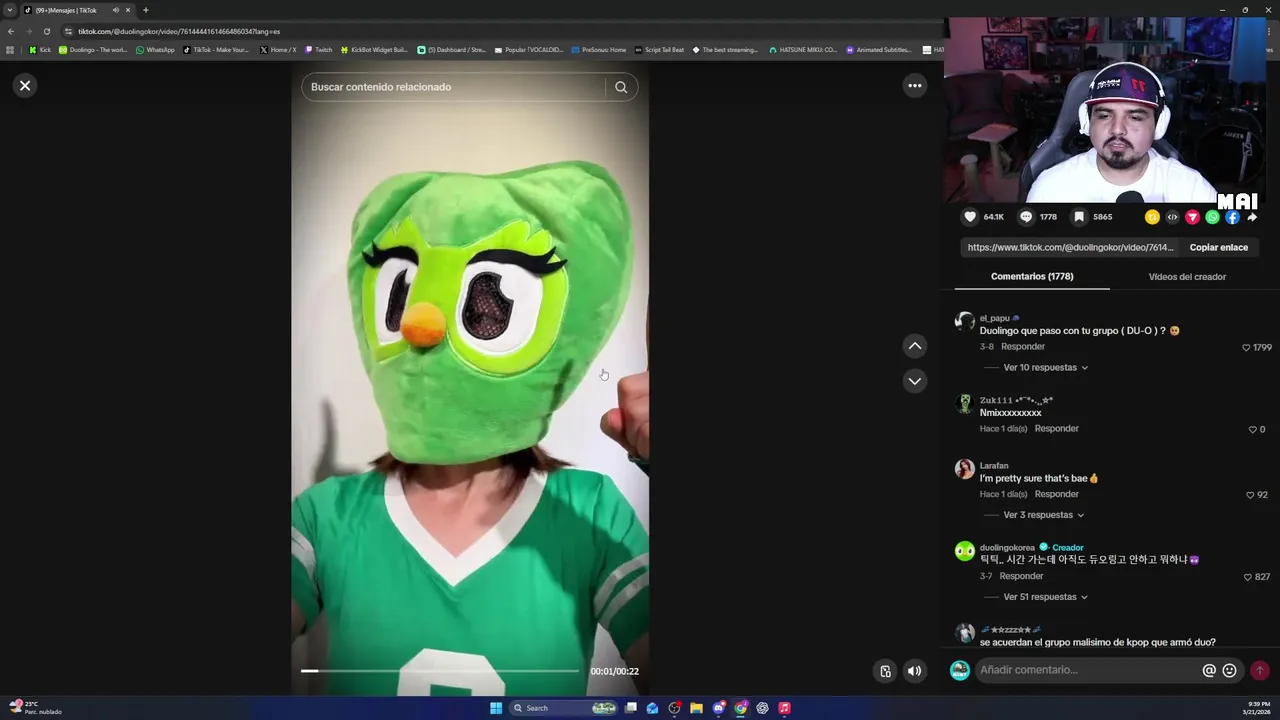Click the yellow repost icon
The height and width of the screenshot is (720, 1280).
(x=1152, y=217)
